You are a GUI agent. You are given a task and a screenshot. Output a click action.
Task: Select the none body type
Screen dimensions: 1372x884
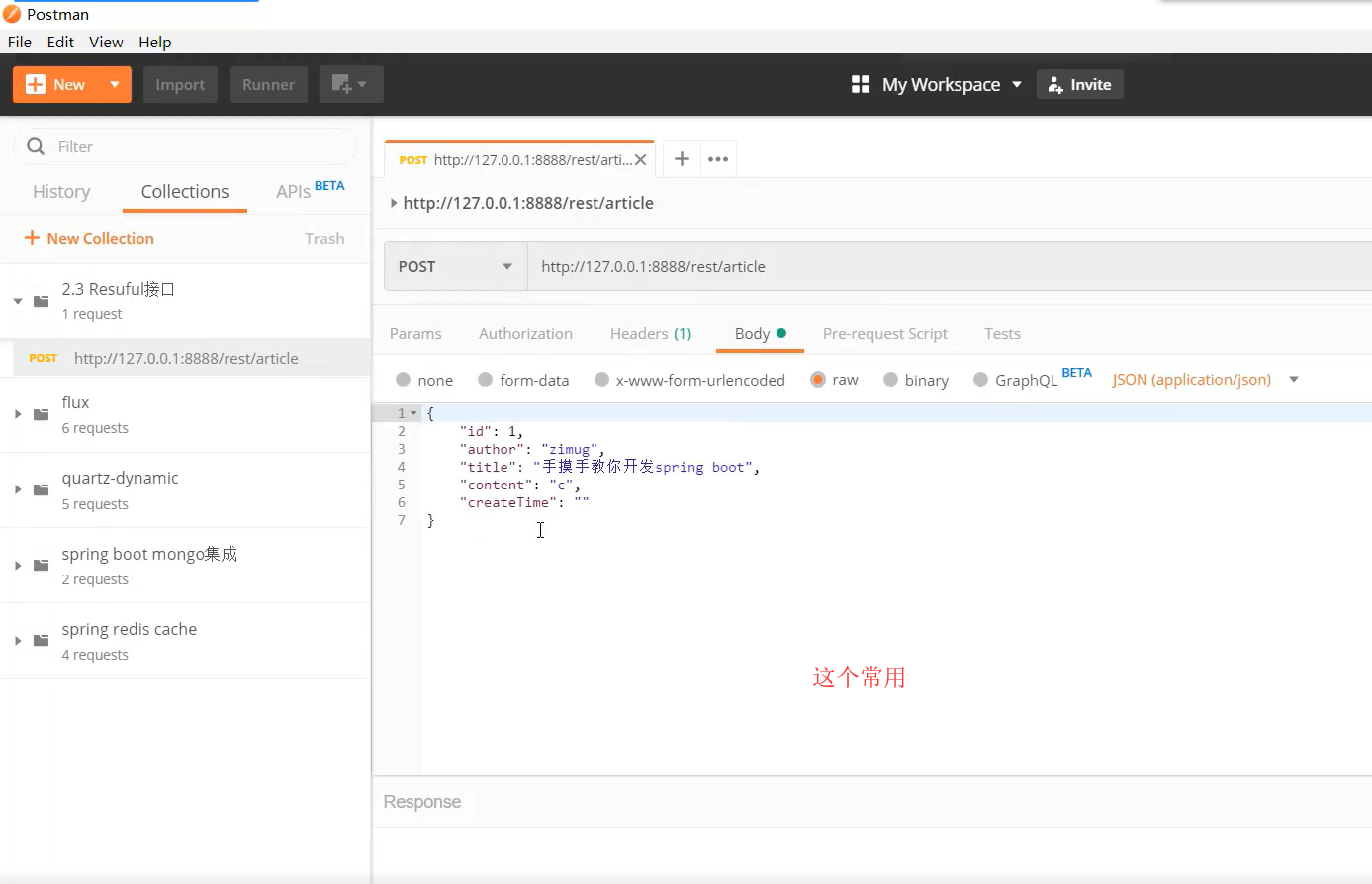pos(404,380)
